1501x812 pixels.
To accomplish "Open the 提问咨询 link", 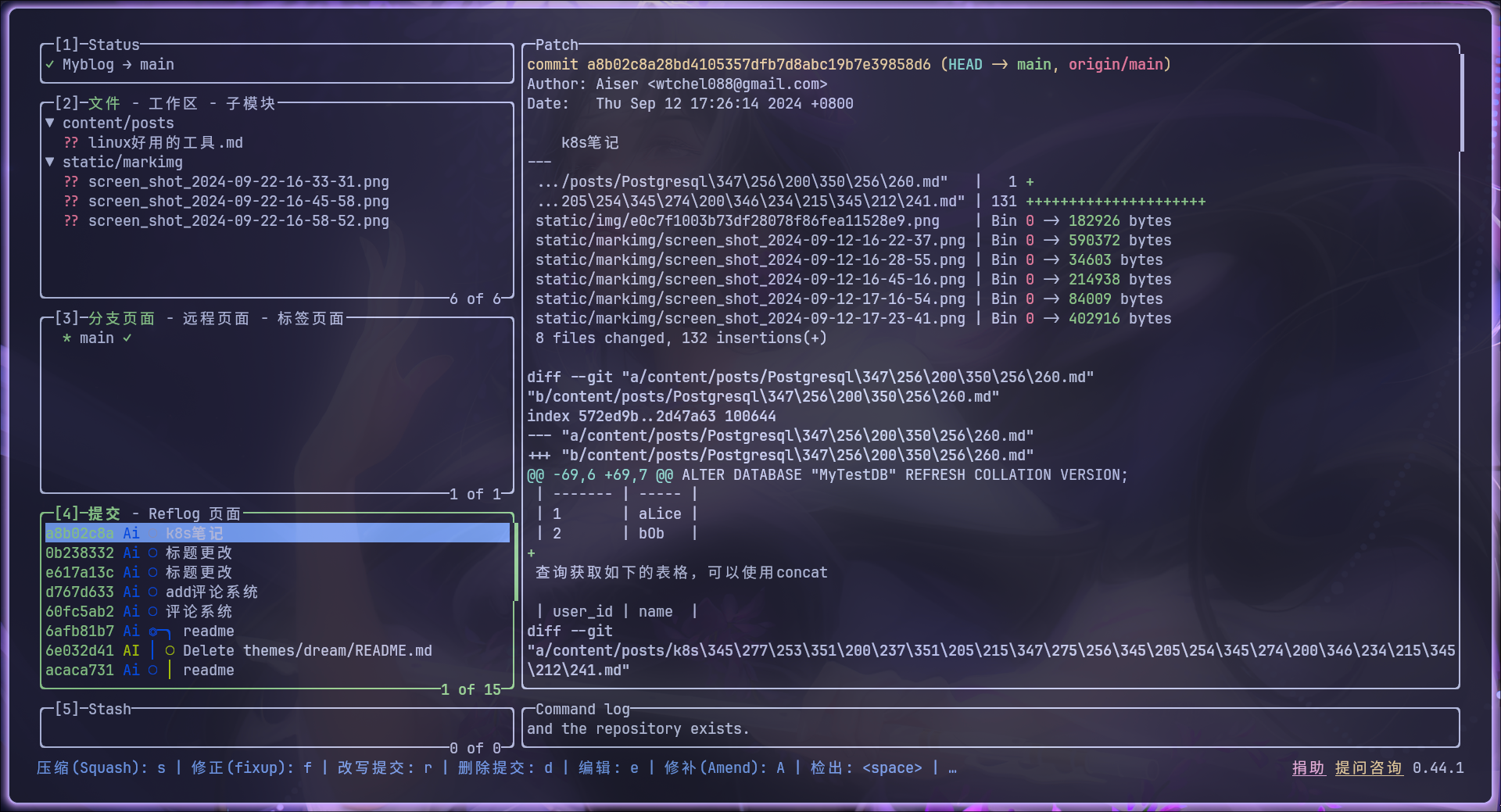I will 1368,767.
